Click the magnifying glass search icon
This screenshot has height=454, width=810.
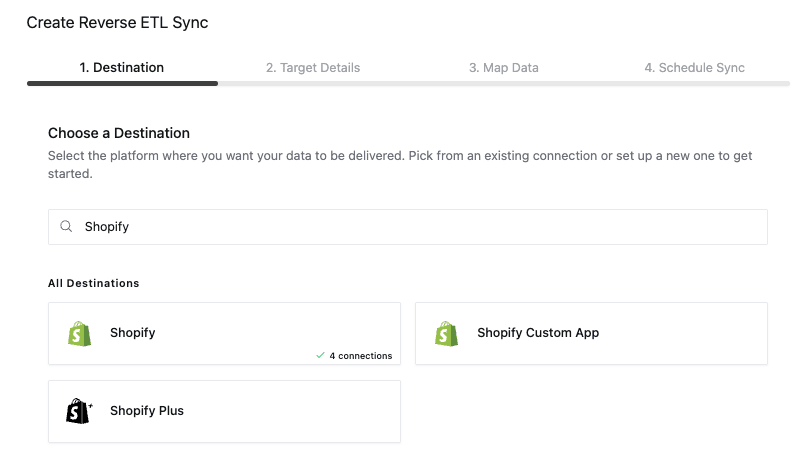point(66,226)
